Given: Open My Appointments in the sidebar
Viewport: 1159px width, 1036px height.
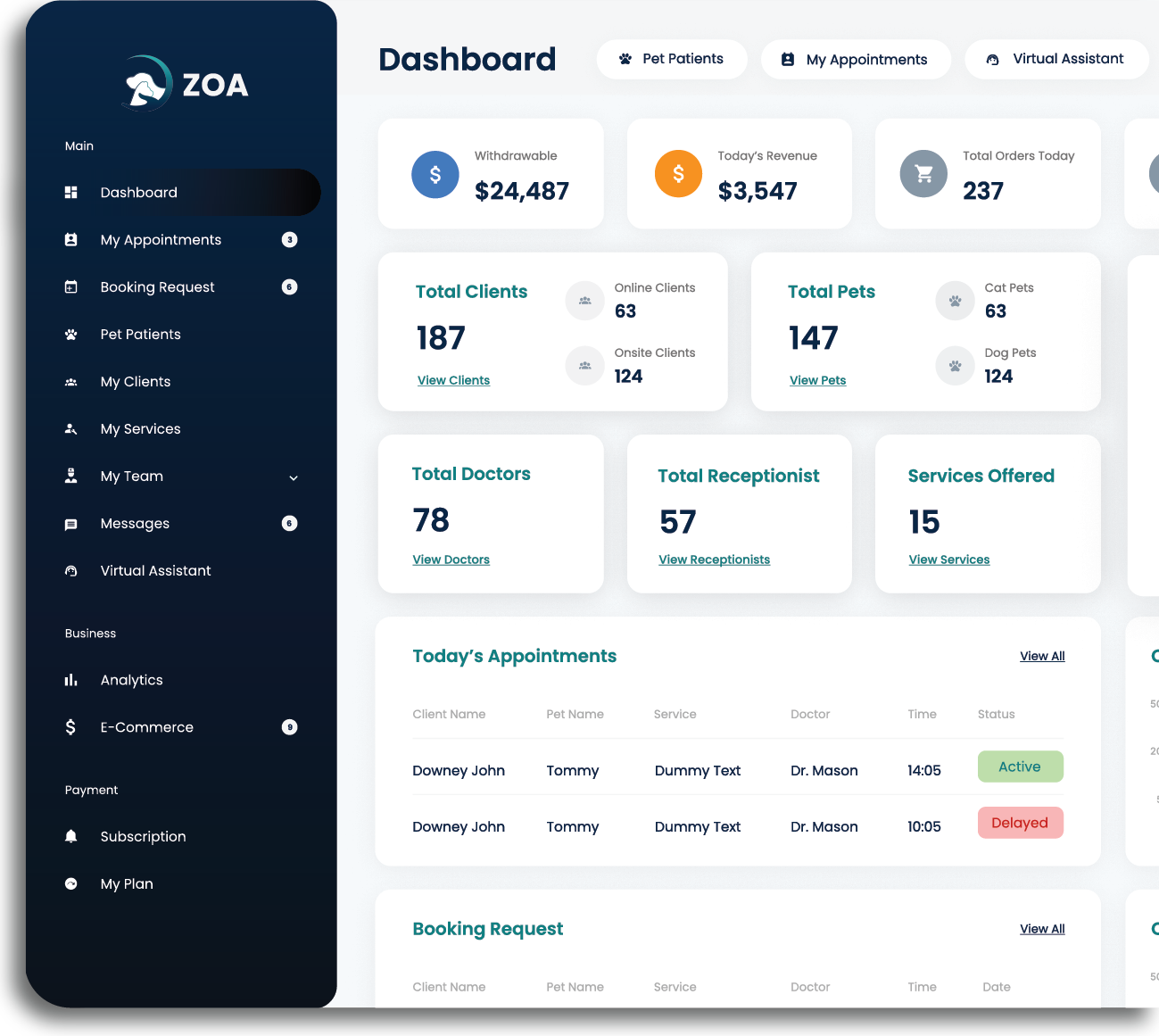Looking at the screenshot, I should coord(161,240).
